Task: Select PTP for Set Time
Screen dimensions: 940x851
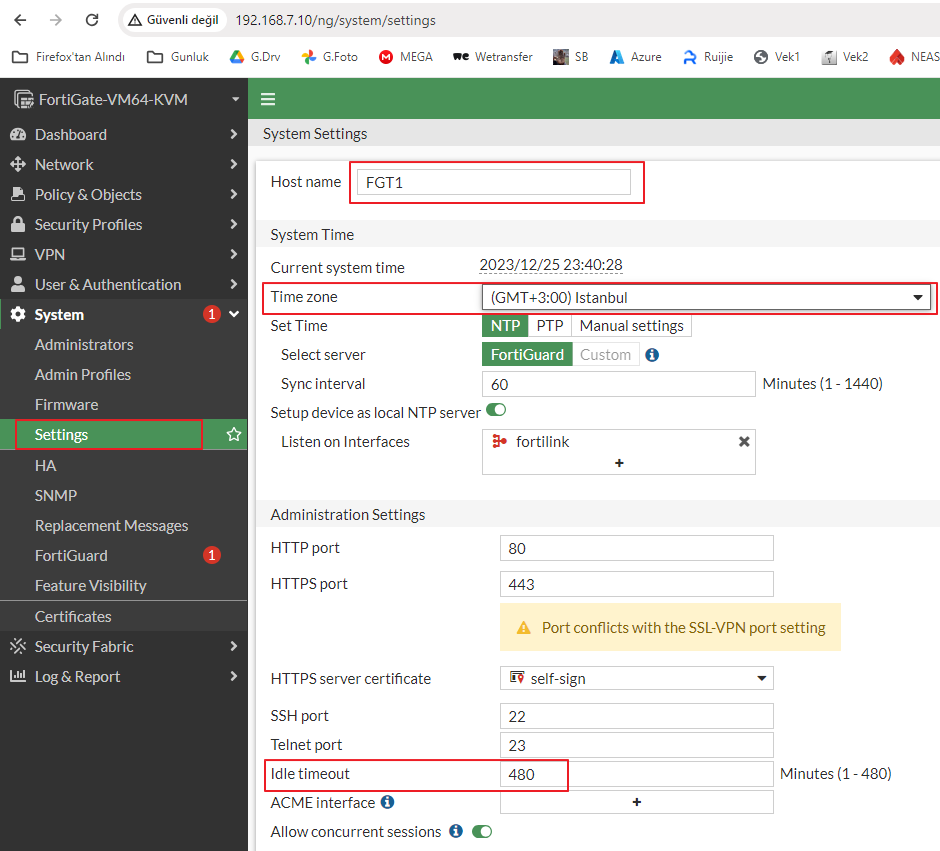Action: 550,326
